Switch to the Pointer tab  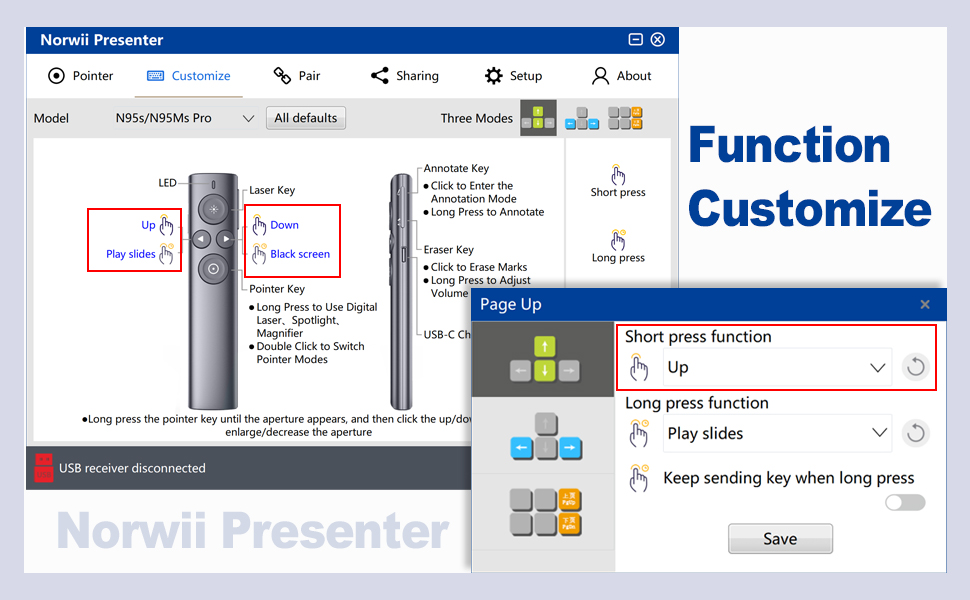tap(80, 75)
